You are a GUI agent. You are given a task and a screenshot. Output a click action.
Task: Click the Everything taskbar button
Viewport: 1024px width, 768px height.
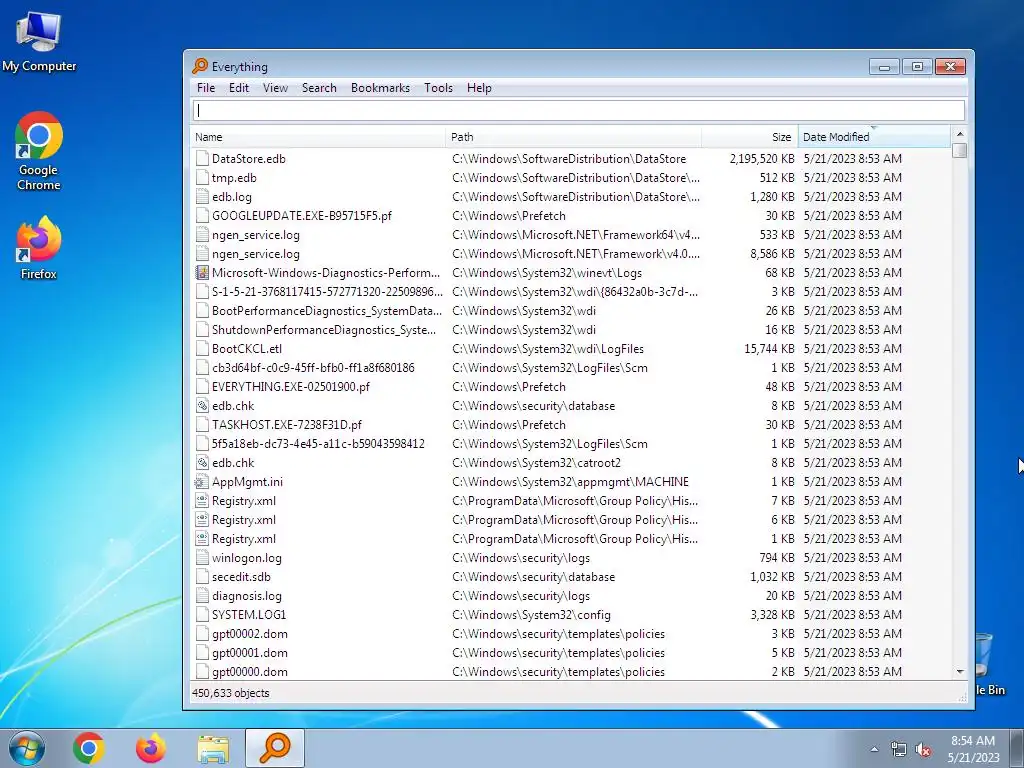pos(275,748)
